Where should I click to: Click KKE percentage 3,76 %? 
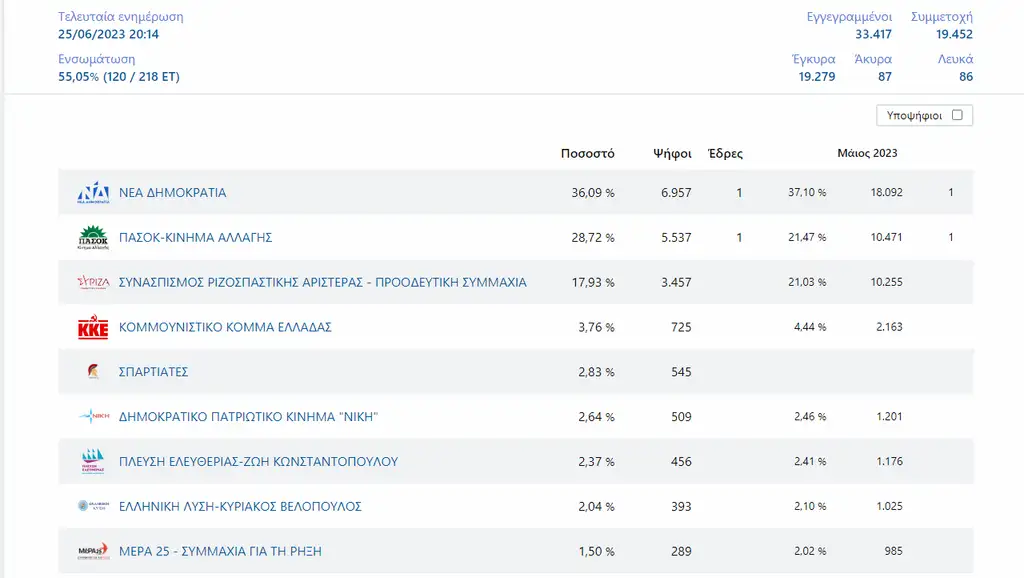pyautogui.click(x=596, y=327)
